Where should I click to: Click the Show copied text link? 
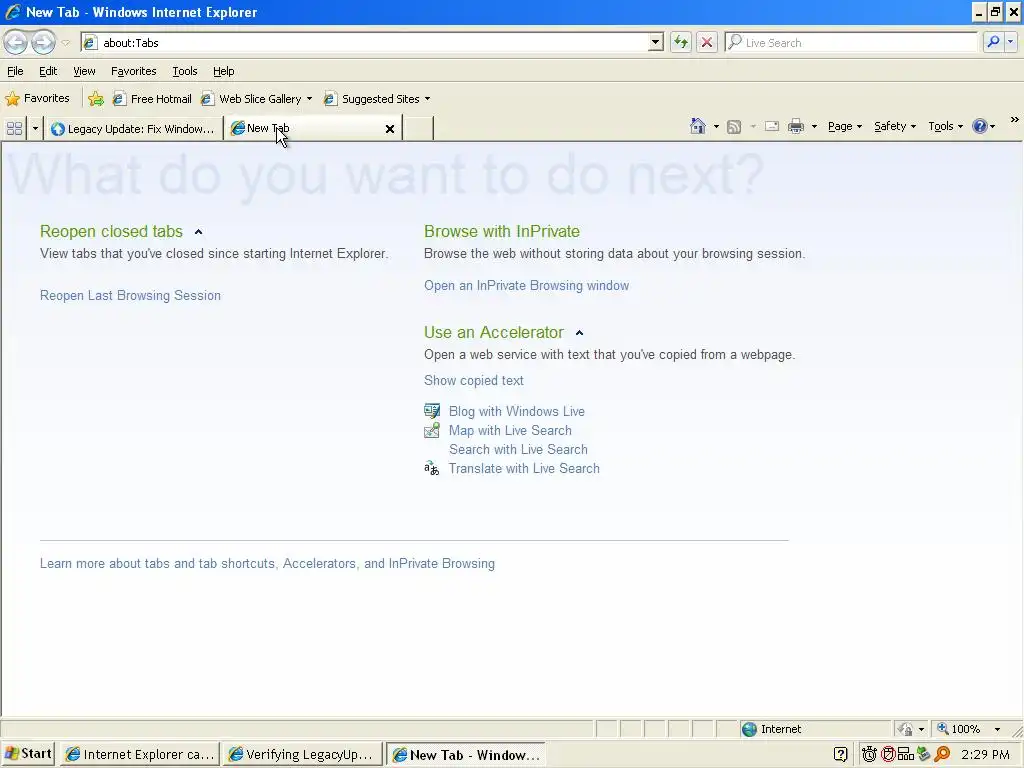473,380
